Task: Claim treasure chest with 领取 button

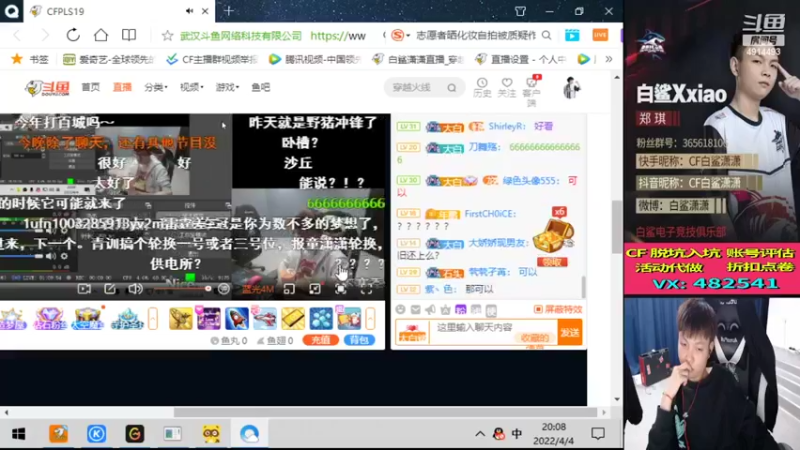Action: point(552,262)
